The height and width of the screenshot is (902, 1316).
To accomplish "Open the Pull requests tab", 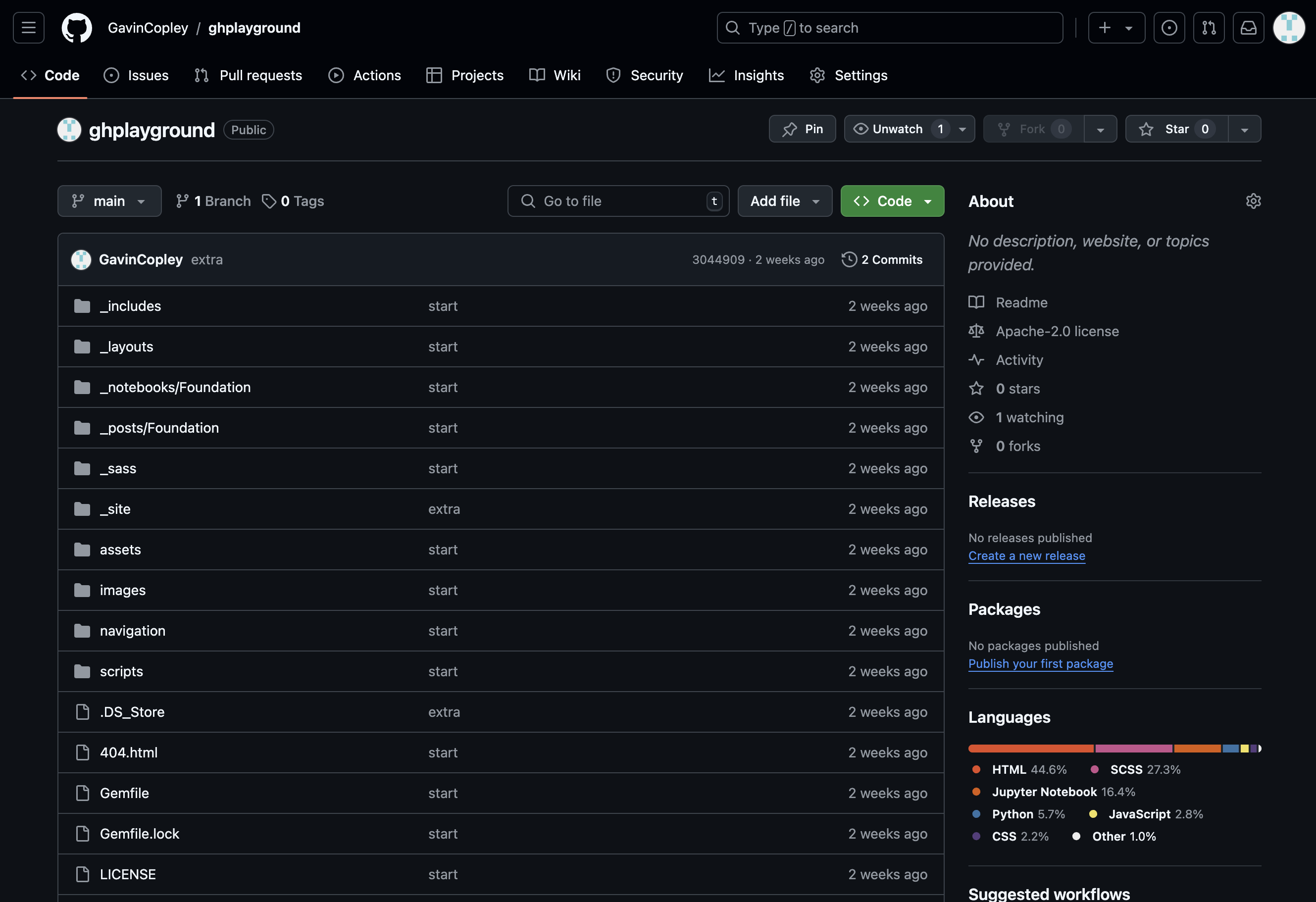I will [x=248, y=75].
